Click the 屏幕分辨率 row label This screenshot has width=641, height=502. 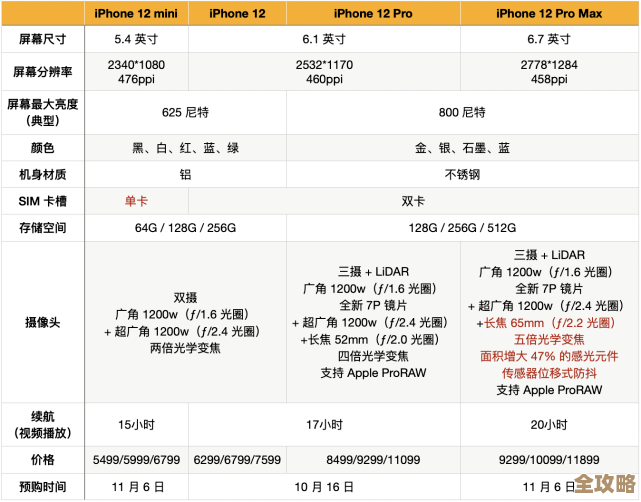43,71
